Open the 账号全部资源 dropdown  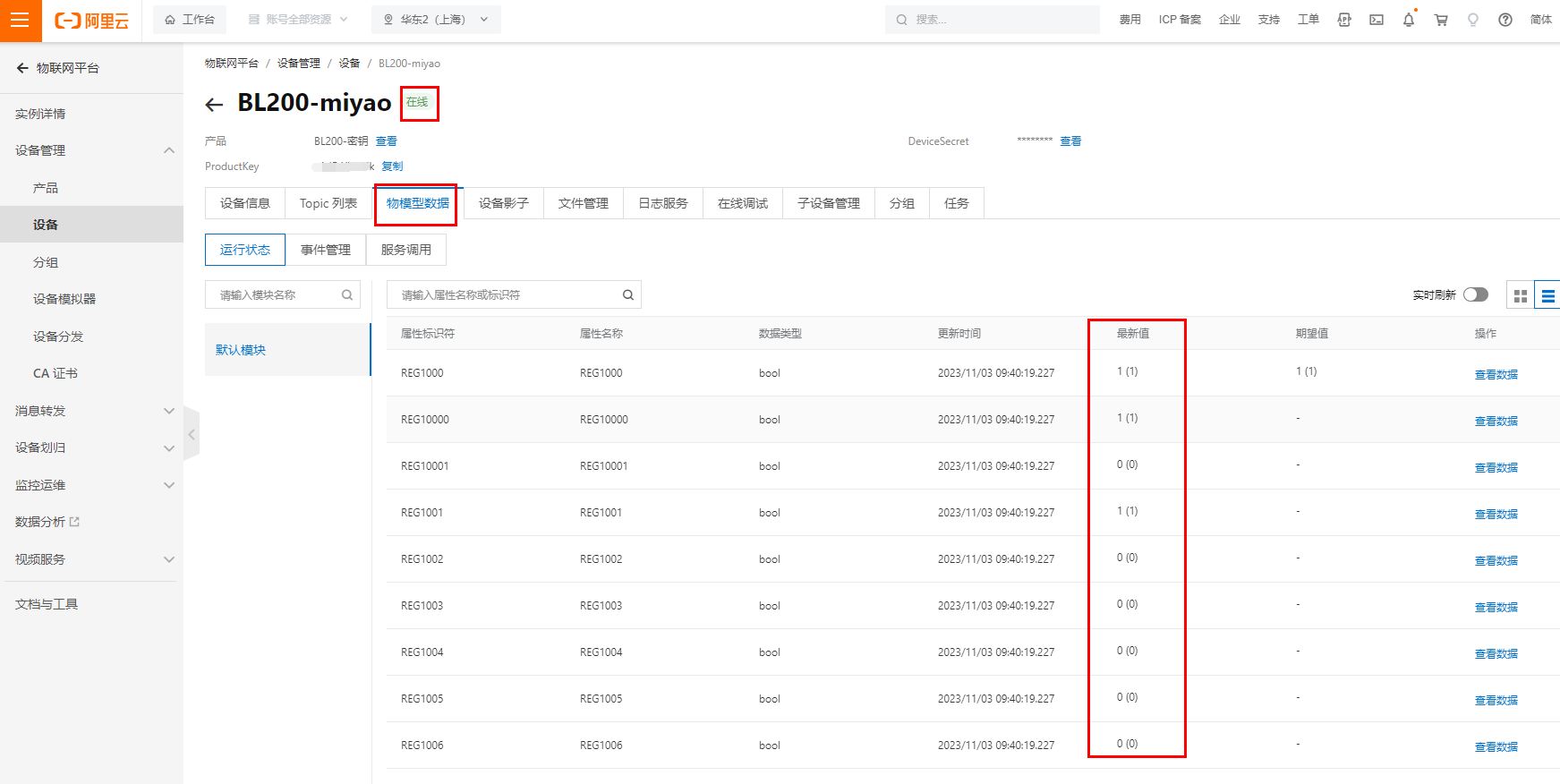point(298,20)
